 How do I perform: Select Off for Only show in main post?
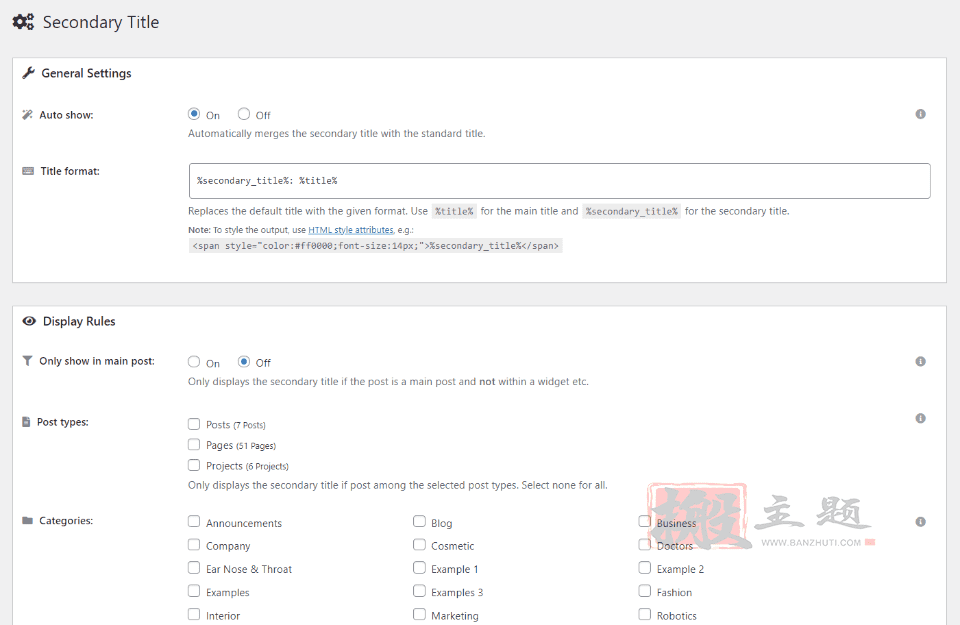pos(244,362)
